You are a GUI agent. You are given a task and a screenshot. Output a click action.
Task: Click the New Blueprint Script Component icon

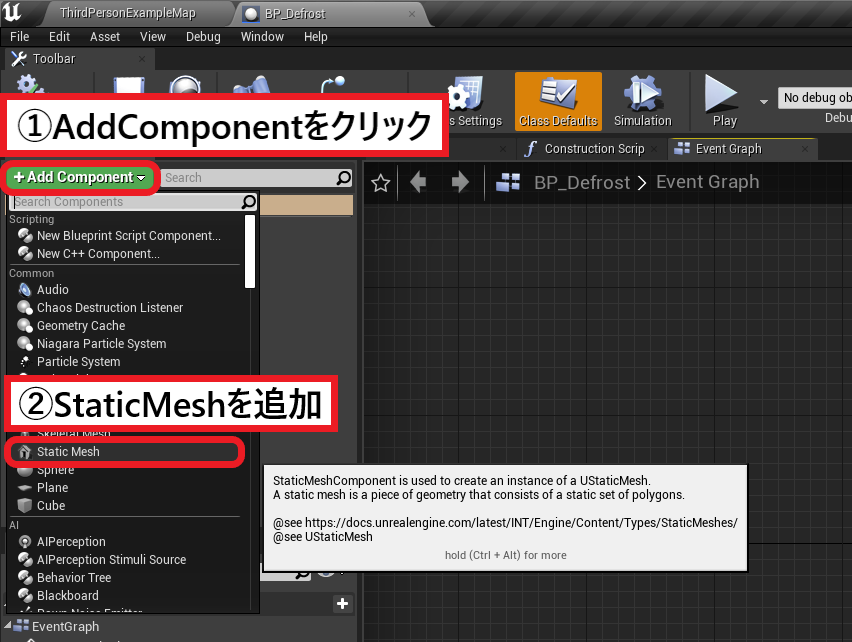pyautogui.click(x=25, y=236)
